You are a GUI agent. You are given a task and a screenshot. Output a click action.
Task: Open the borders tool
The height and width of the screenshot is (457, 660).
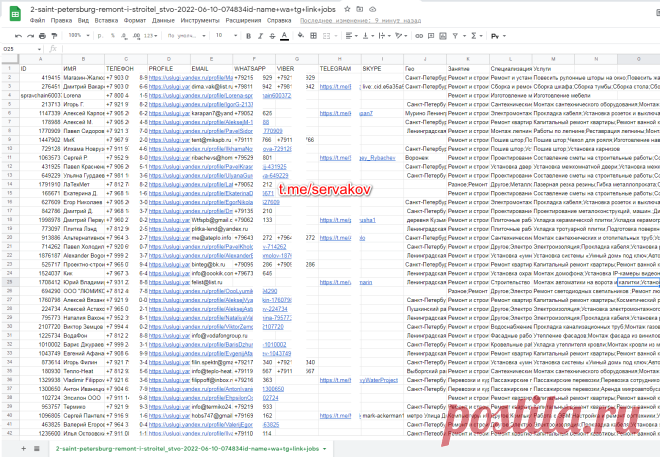point(313,36)
